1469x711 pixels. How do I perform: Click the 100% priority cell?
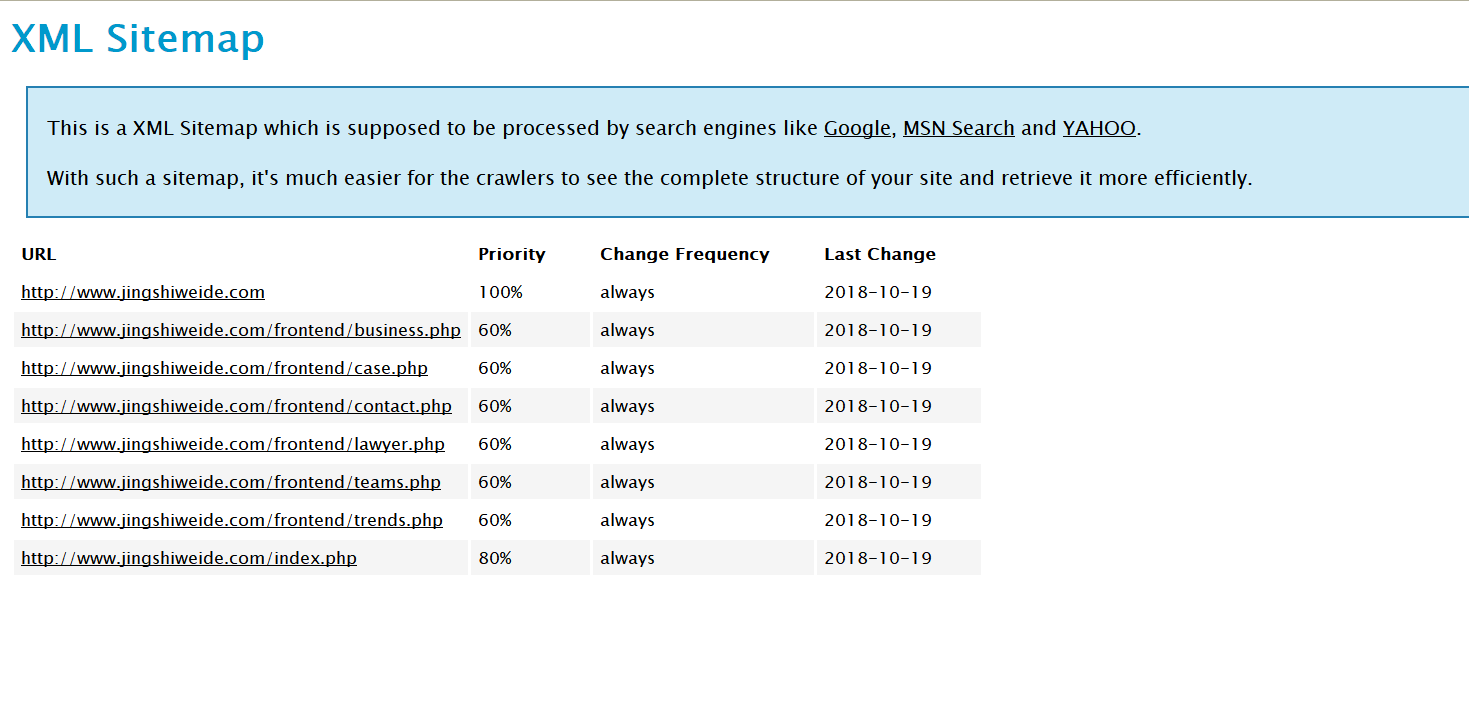(500, 293)
